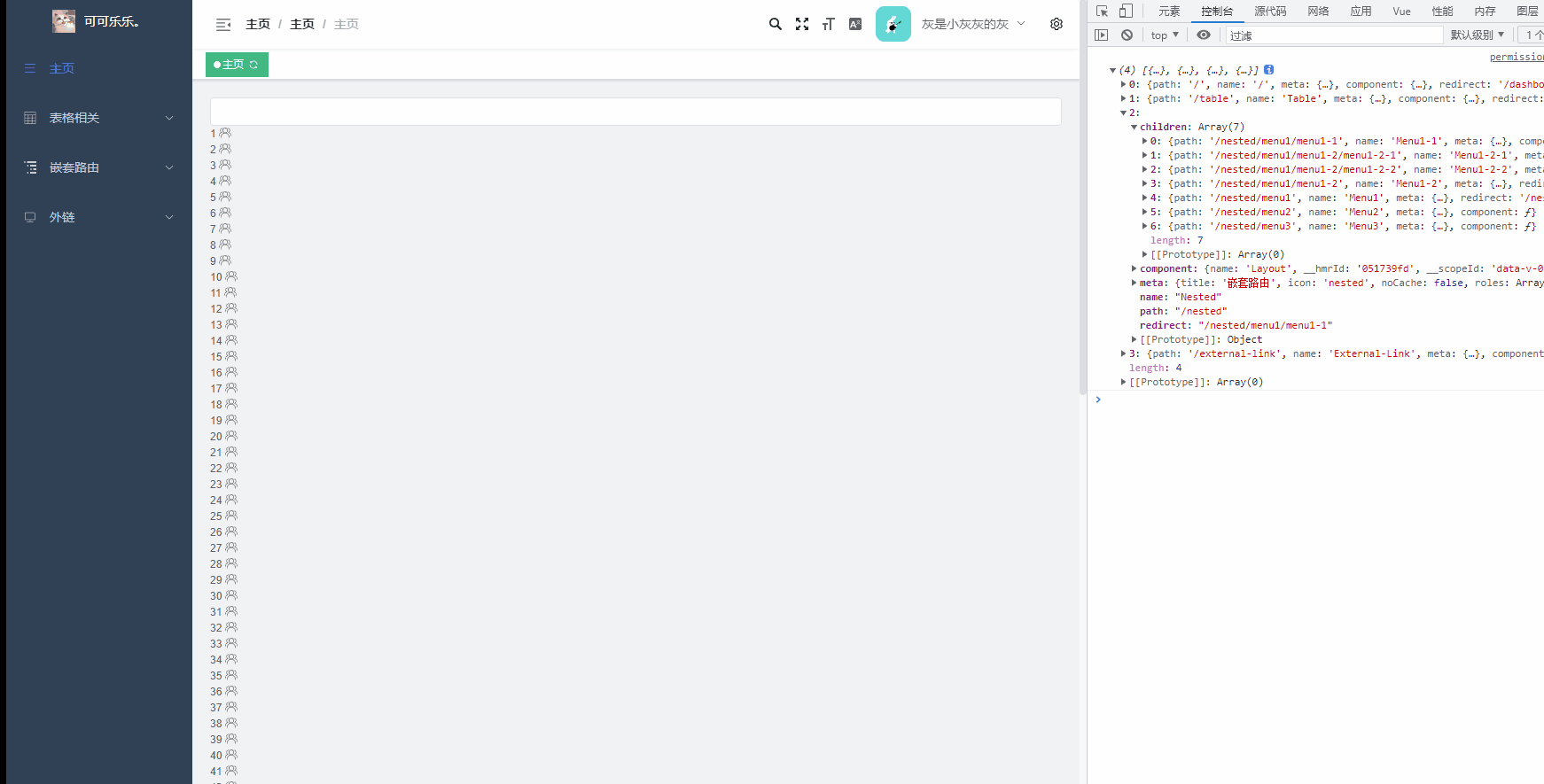This screenshot has height=784, width=1544.
Task: Collapse the root (4) array triangle
Action: [x=1113, y=70]
